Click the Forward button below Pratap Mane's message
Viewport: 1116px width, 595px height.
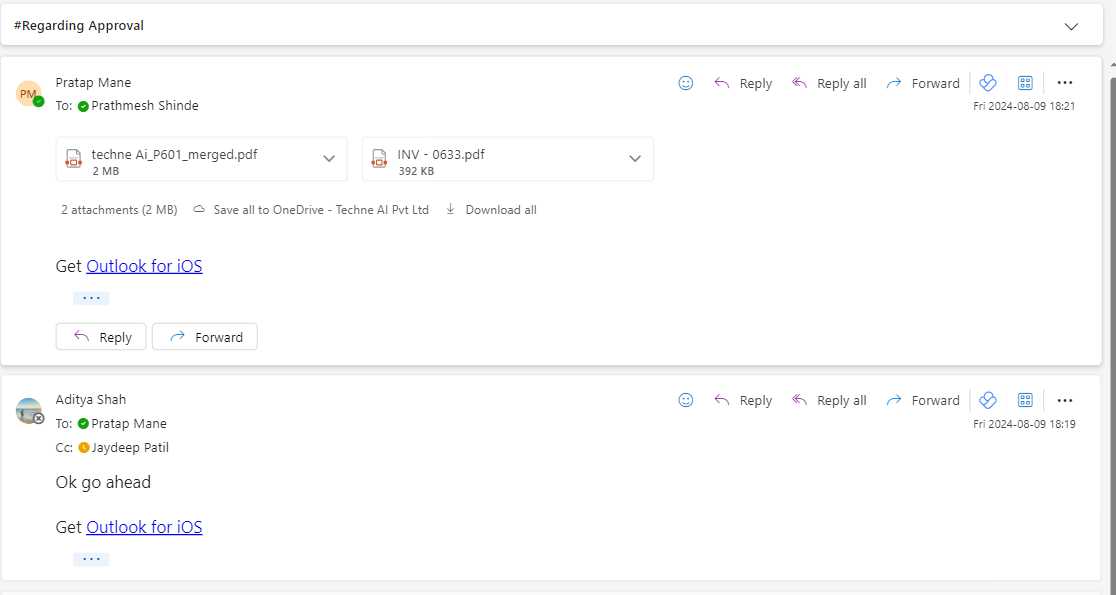205,337
